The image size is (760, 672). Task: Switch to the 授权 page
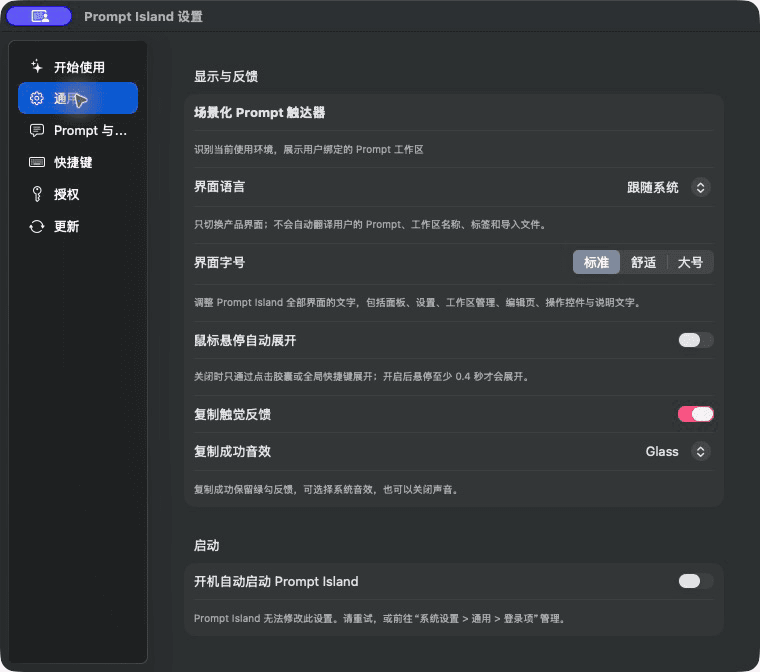pos(78,194)
